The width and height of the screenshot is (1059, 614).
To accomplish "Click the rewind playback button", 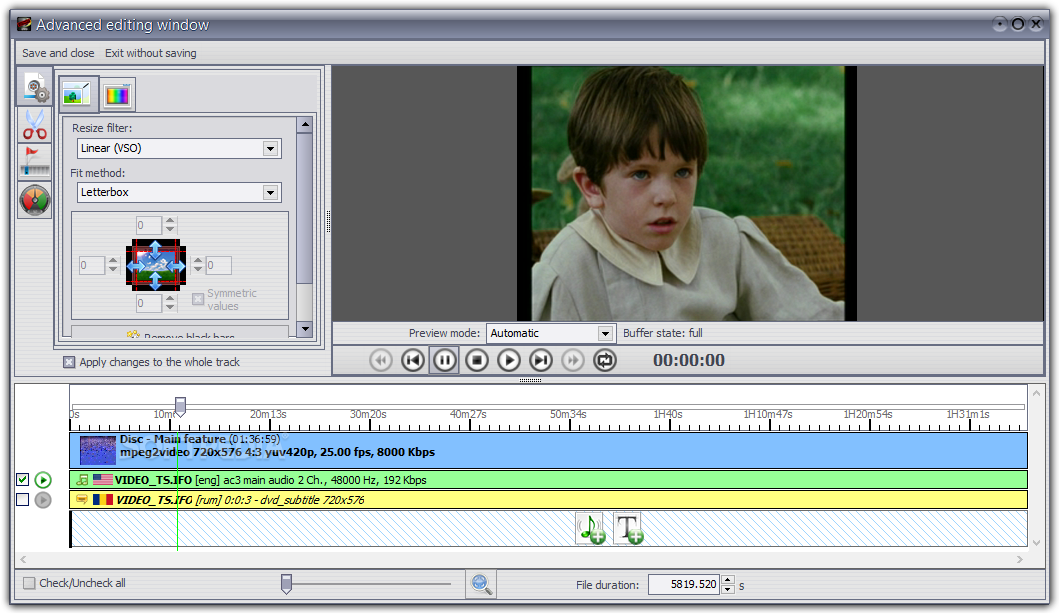I will pyautogui.click(x=381, y=360).
